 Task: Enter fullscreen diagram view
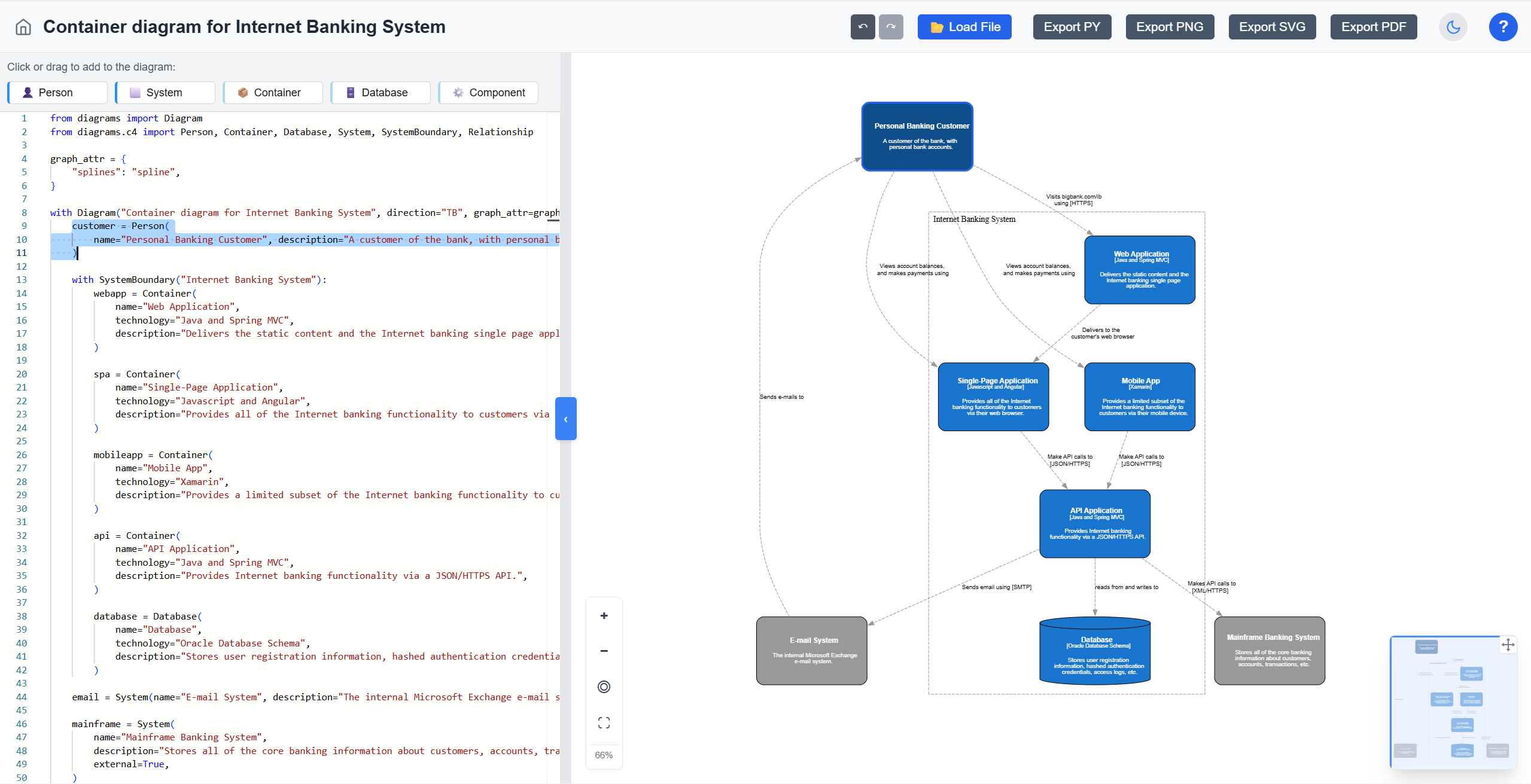point(603,722)
